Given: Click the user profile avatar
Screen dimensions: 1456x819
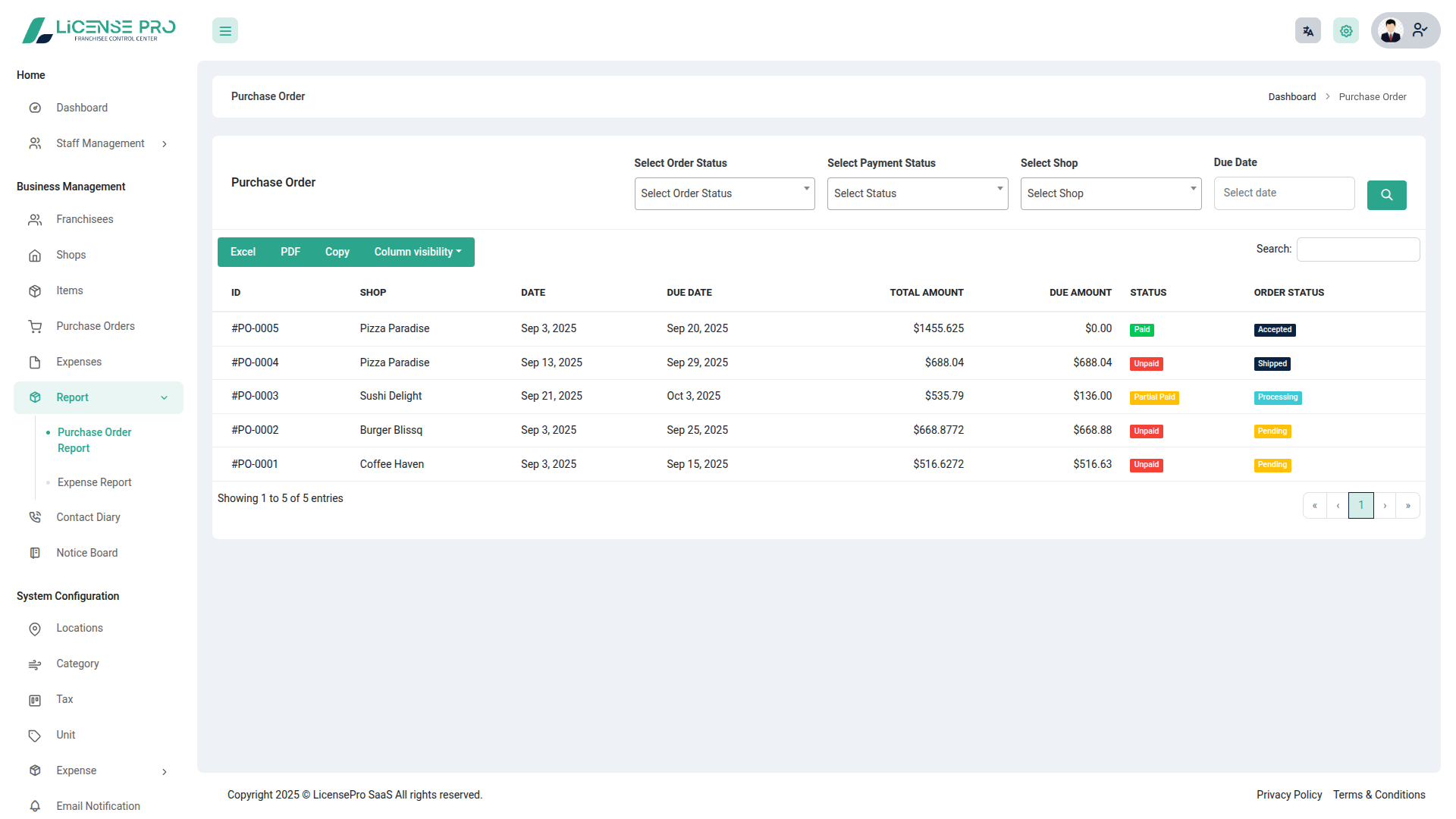Looking at the screenshot, I should 1391,31.
